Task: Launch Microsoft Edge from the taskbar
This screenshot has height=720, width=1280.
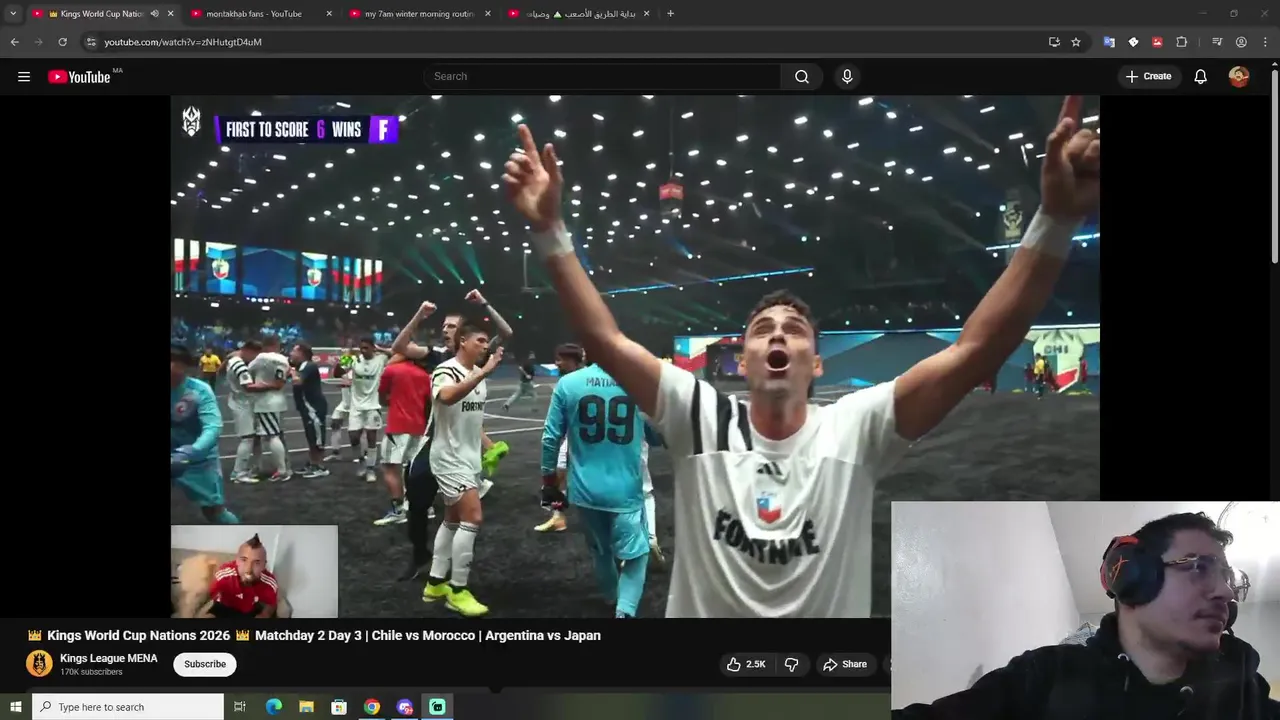Action: (273, 707)
